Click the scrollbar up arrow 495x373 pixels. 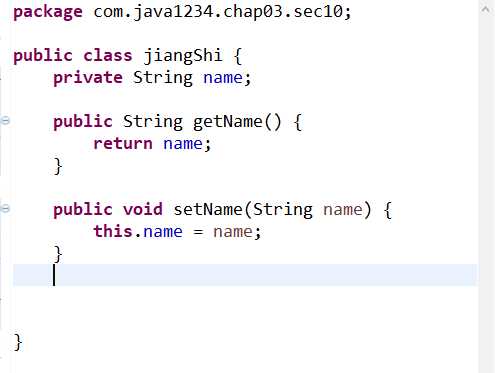pos(486,9)
